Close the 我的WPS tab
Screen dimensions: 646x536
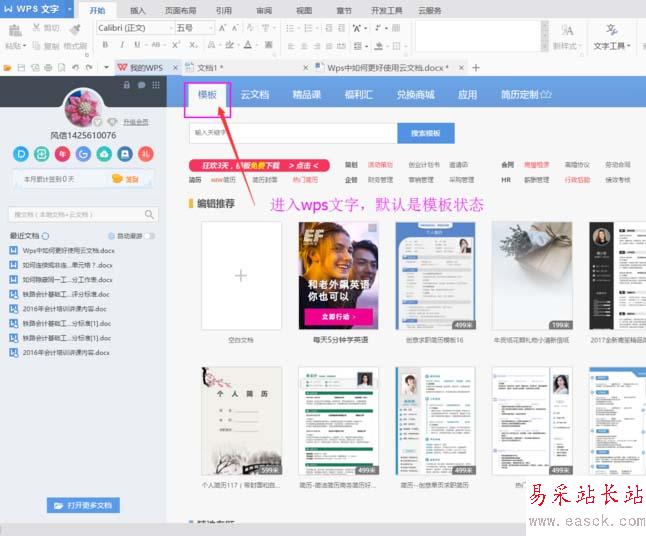point(175,68)
